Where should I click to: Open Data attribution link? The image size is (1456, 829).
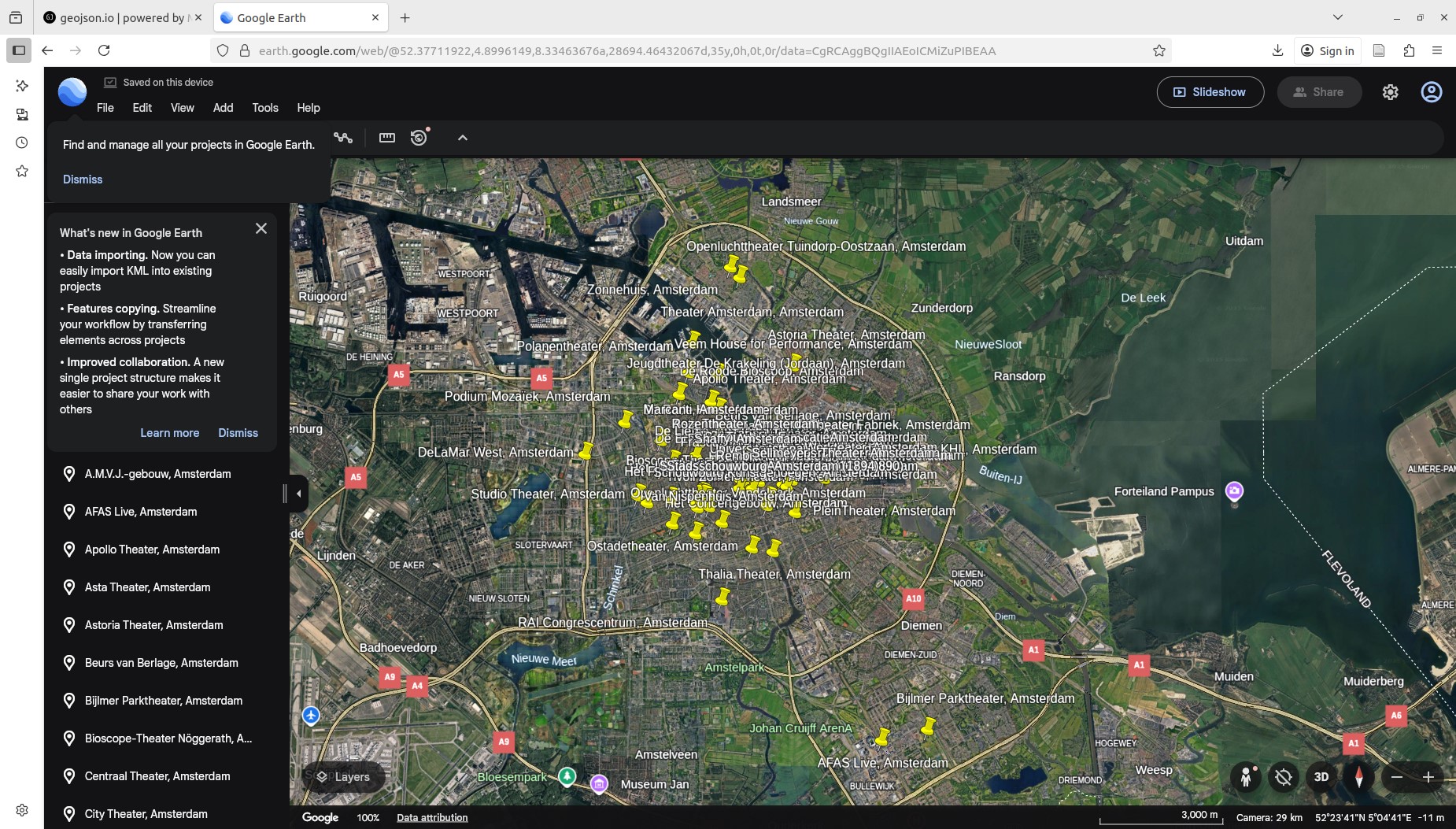click(x=432, y=817)
